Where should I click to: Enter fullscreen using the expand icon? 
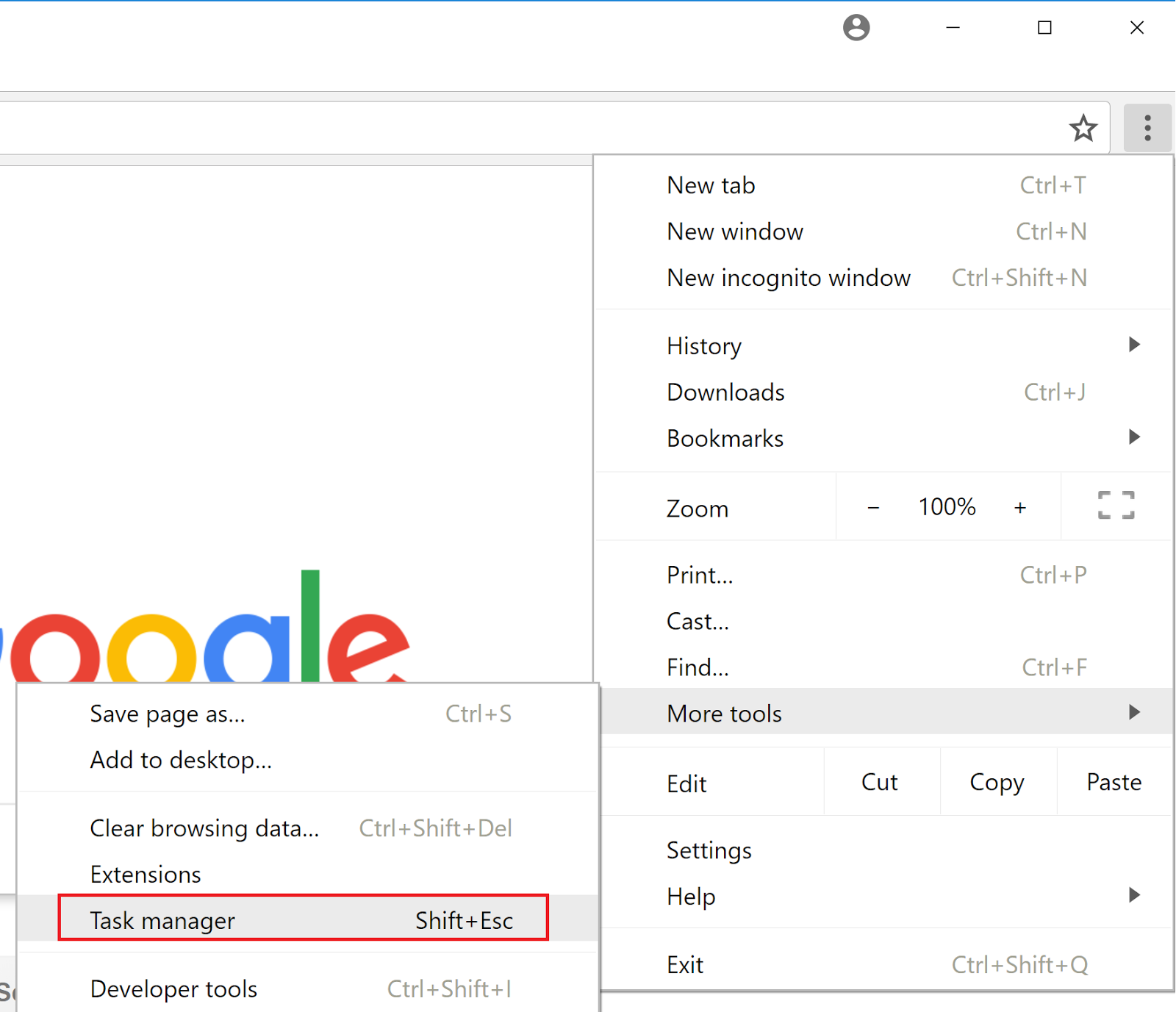tap(1115, 506)
